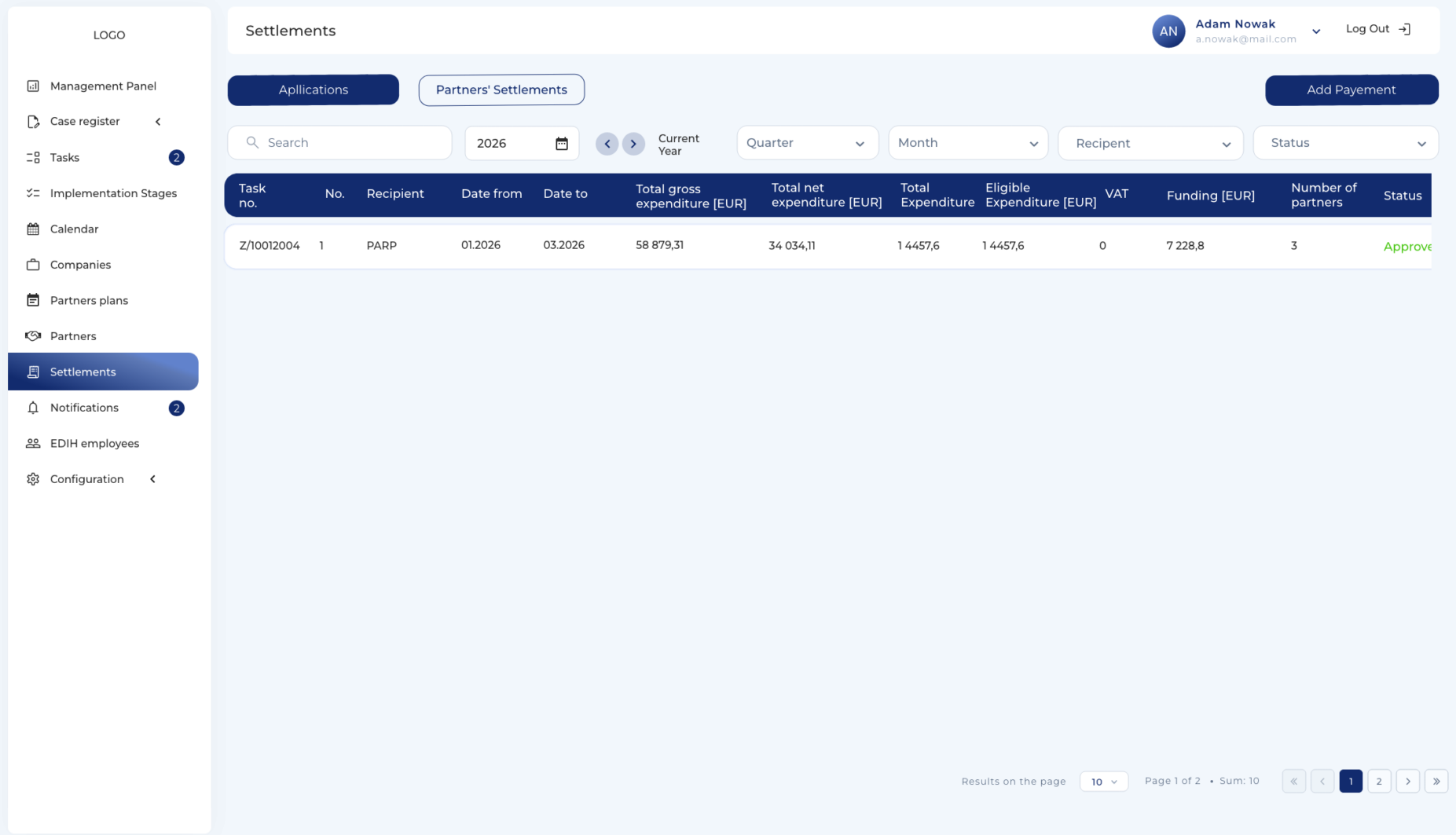The image size is (1456, 835).
Task: Click the Add Payement button
Action: click(x=1351, y=90)
